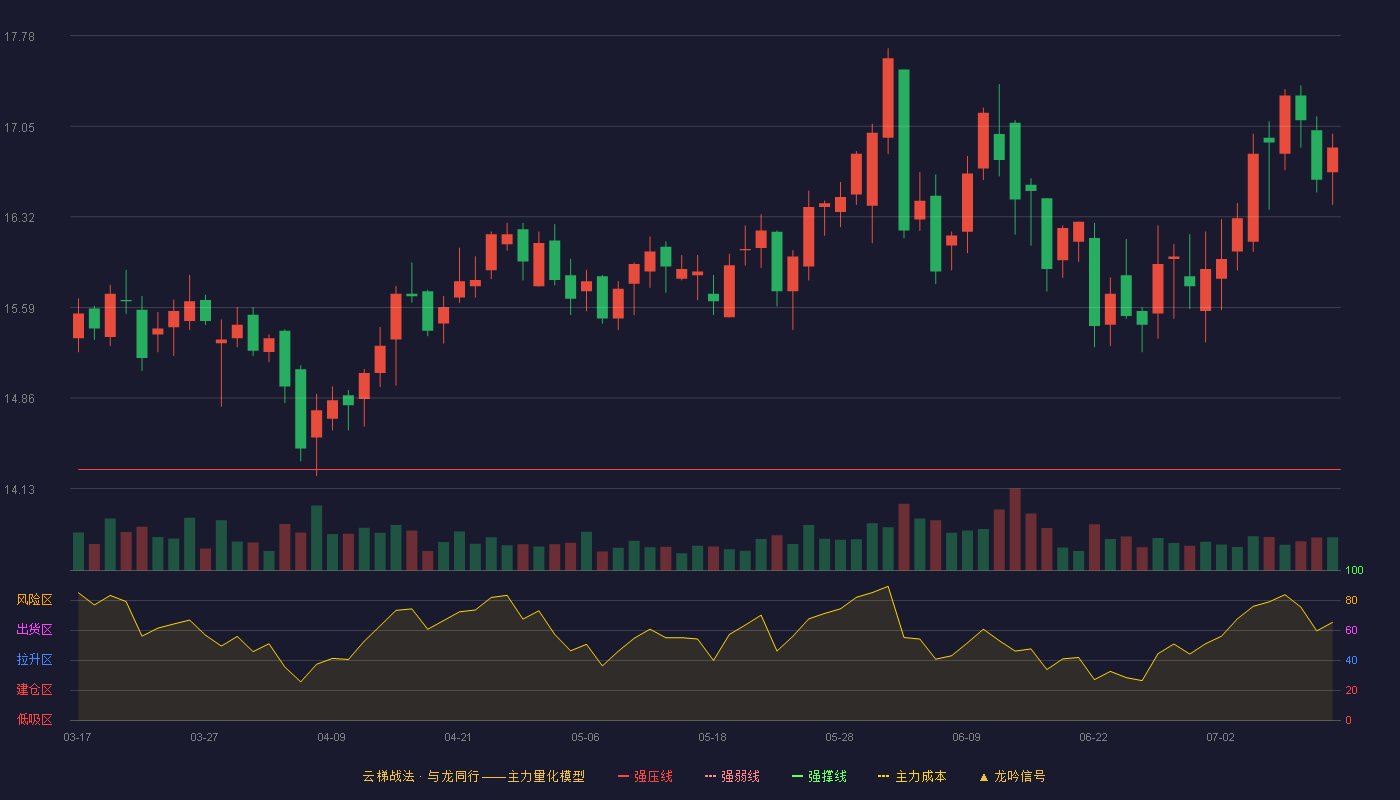Viewport: 1400px width, 800px height.
Task: Click the 04-09 date label
Action: (331, 737)
